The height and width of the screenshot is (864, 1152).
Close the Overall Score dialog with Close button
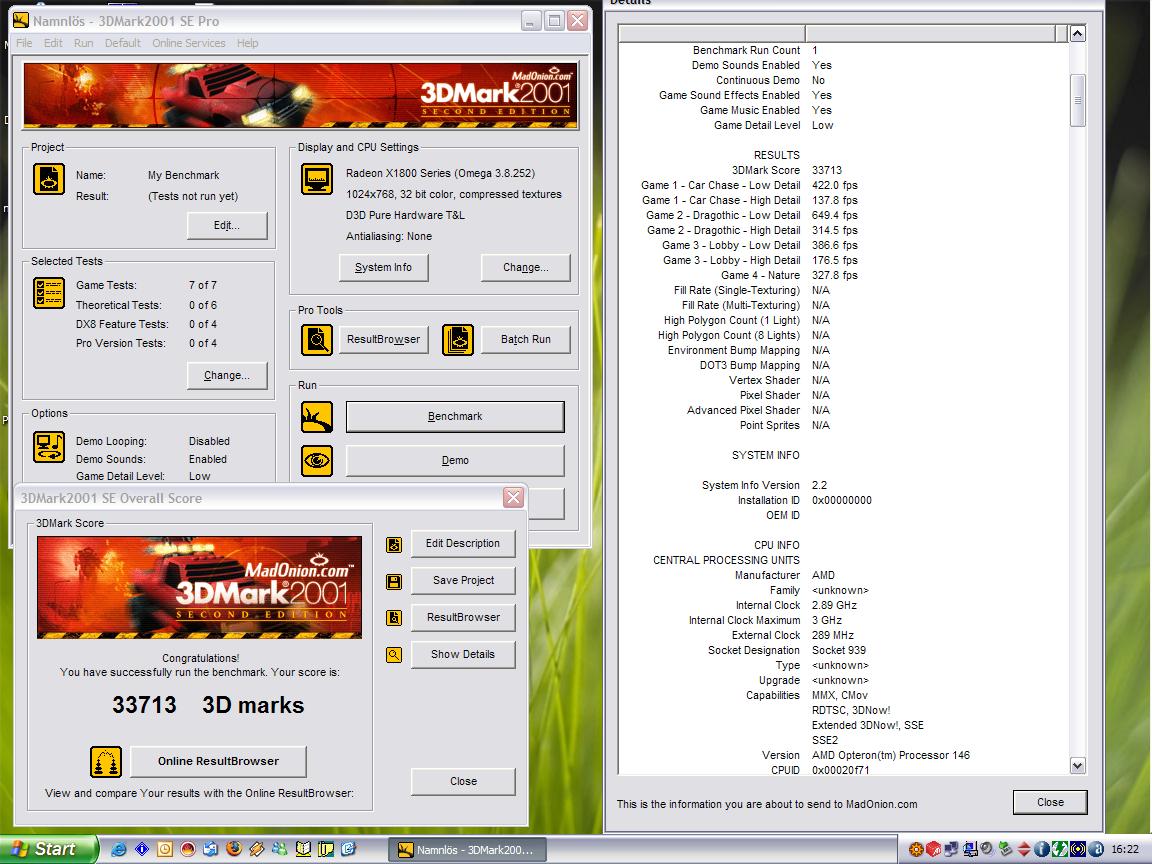click(x=463, y=782)
